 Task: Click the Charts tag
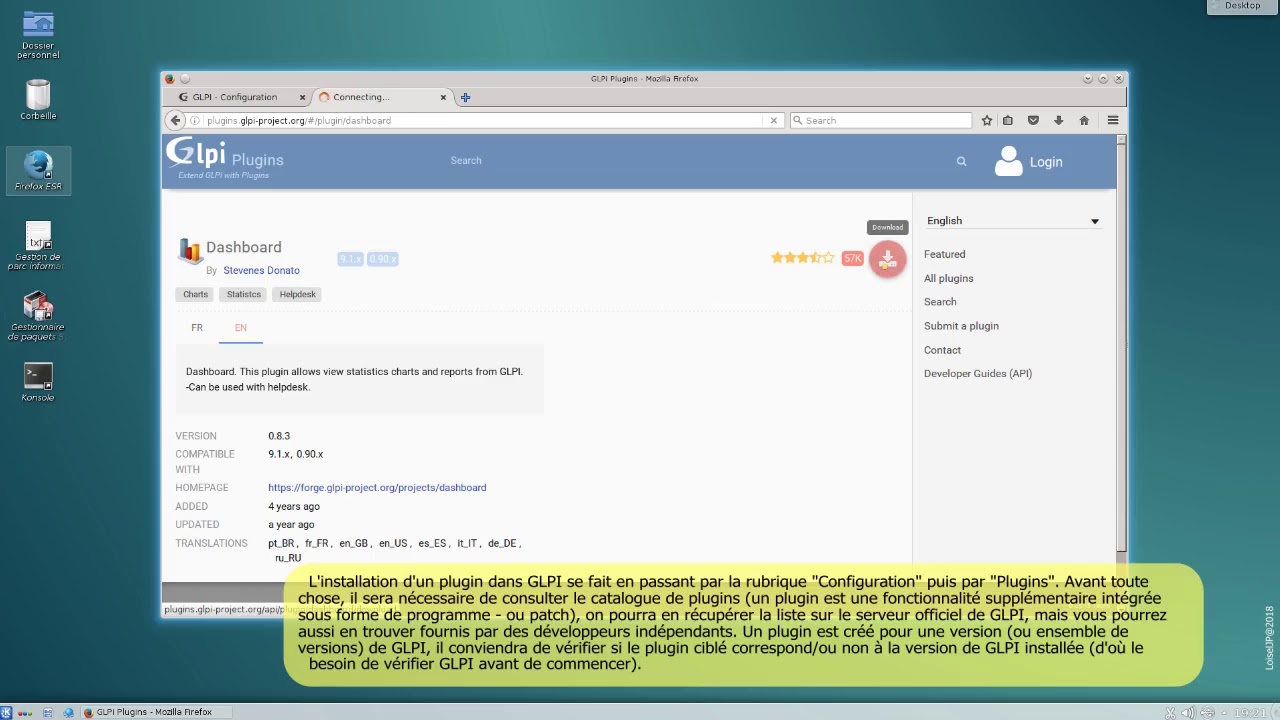[196, 294]
